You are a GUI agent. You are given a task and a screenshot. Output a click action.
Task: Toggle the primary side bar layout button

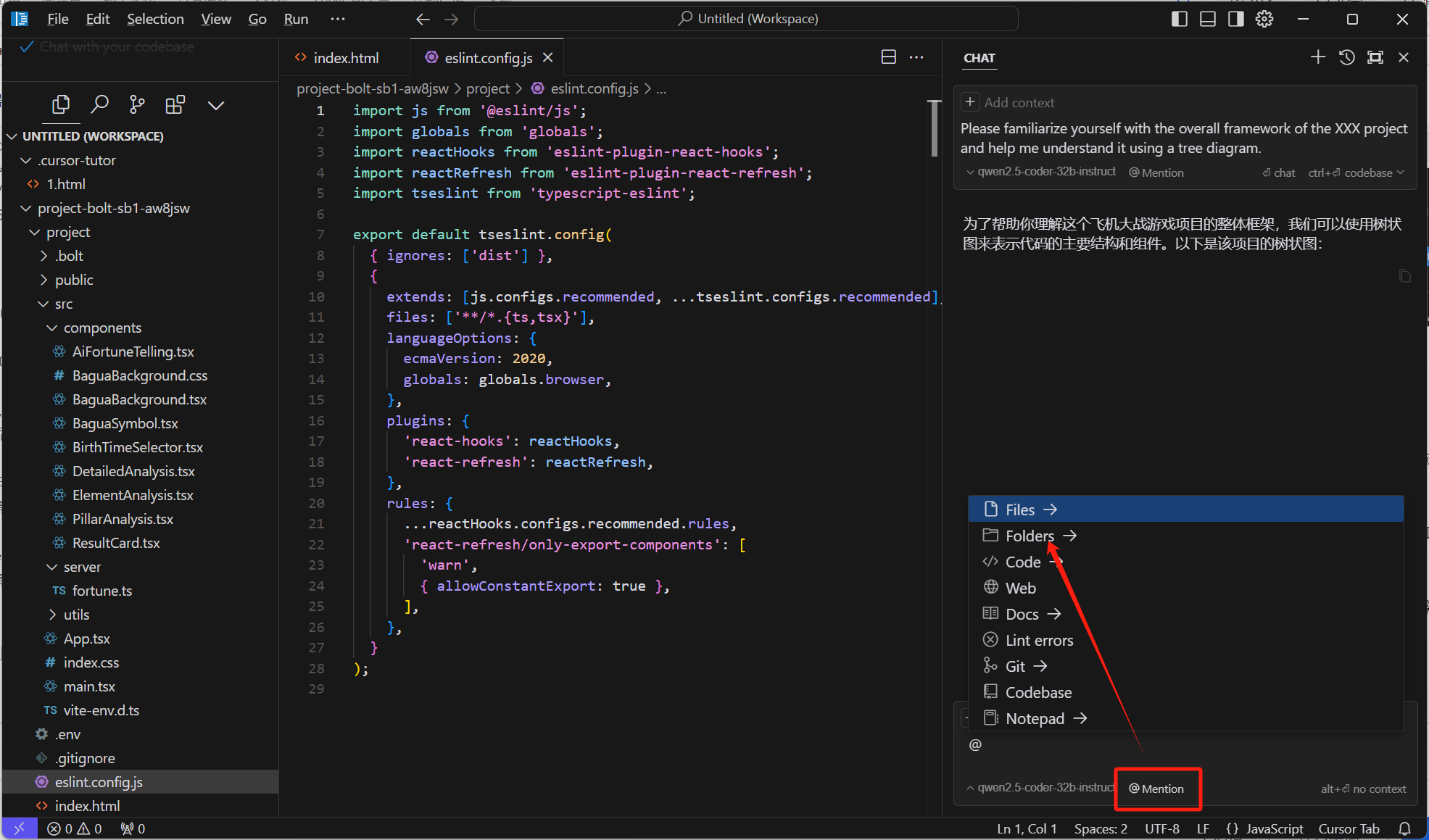coord(1179,19)
